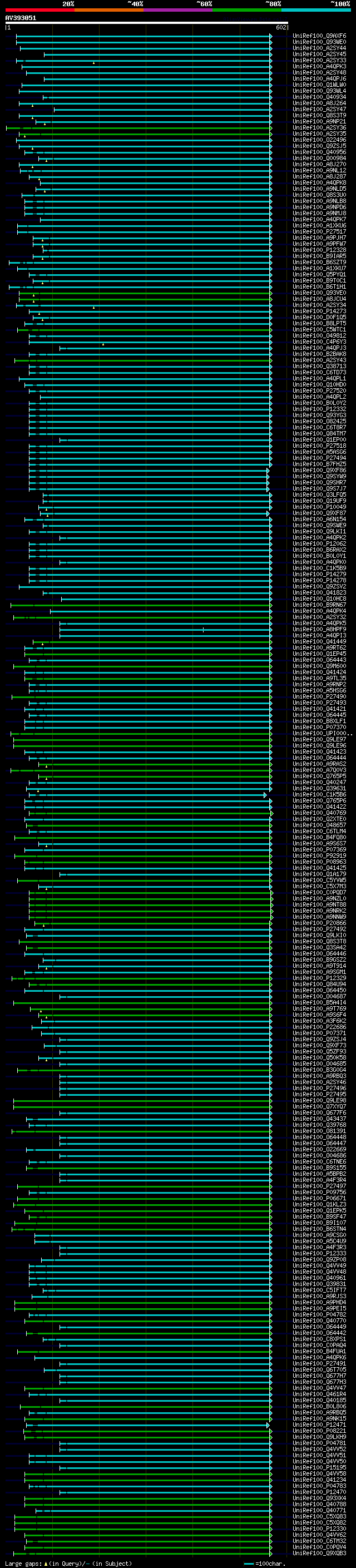Select hit label UniRef100_B9GSZ2

pos(319,959)
